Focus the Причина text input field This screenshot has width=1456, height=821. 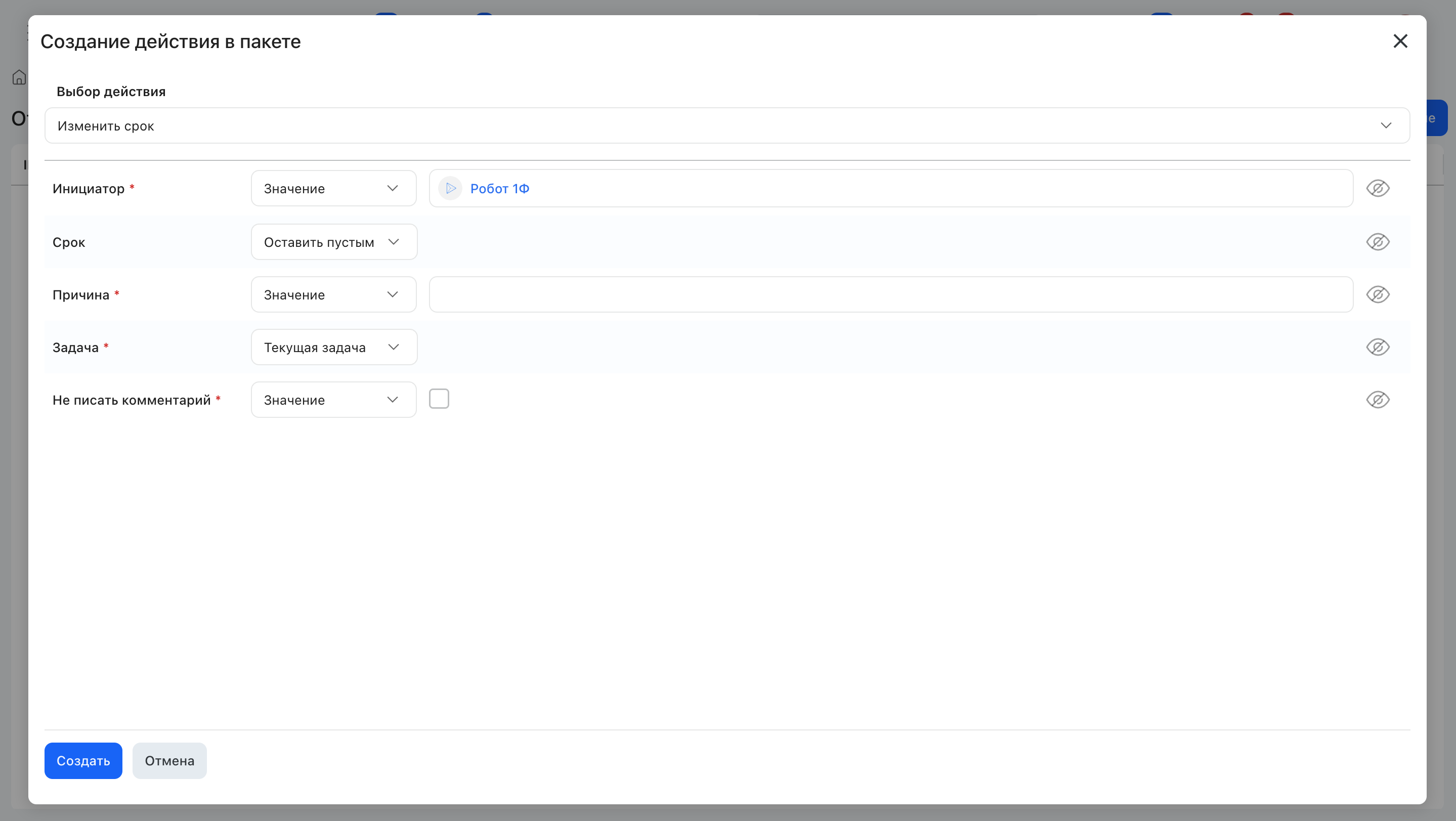(x=891, y=294)
